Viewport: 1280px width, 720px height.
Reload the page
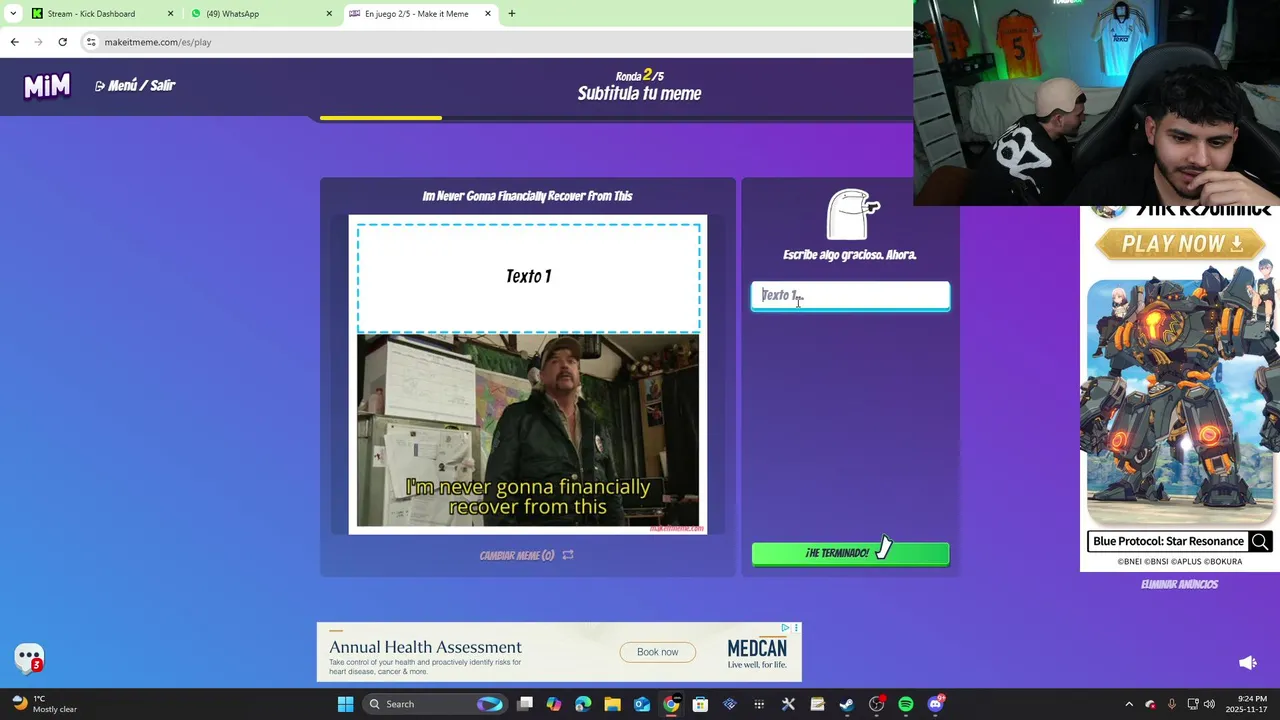coord(62,42)
